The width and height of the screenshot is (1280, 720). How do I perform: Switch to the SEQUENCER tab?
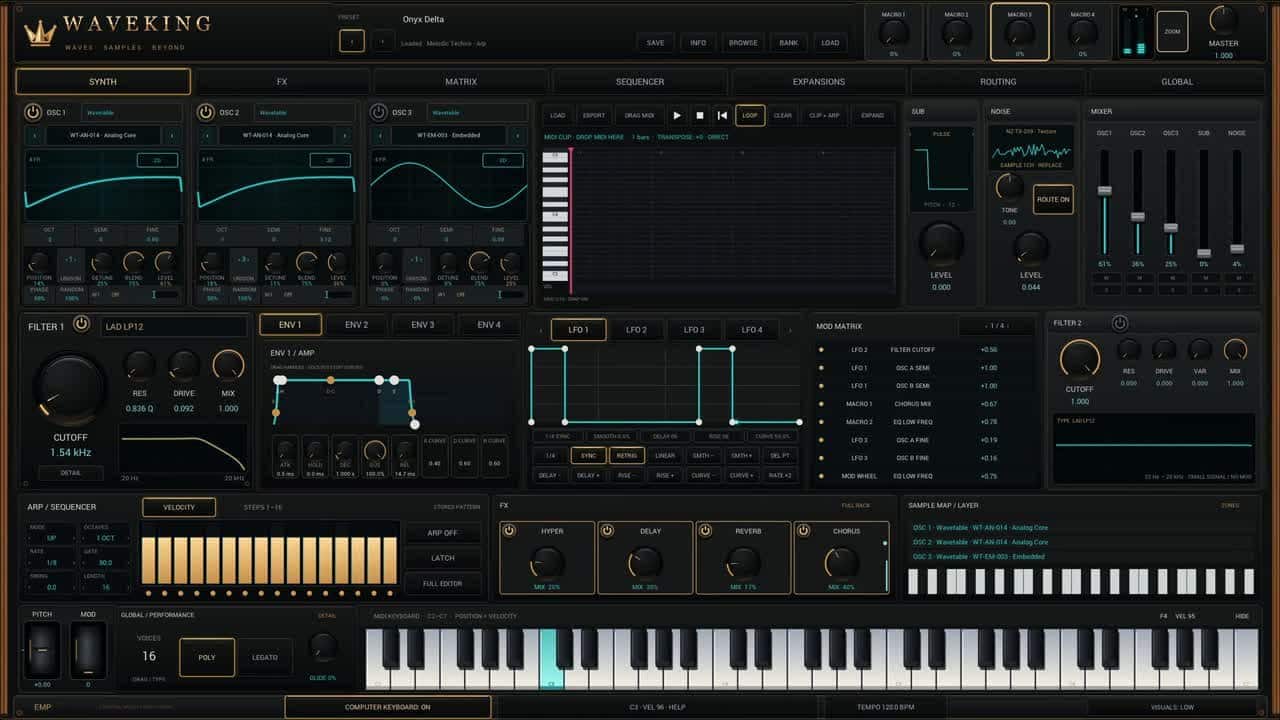(x=640, y=82)
